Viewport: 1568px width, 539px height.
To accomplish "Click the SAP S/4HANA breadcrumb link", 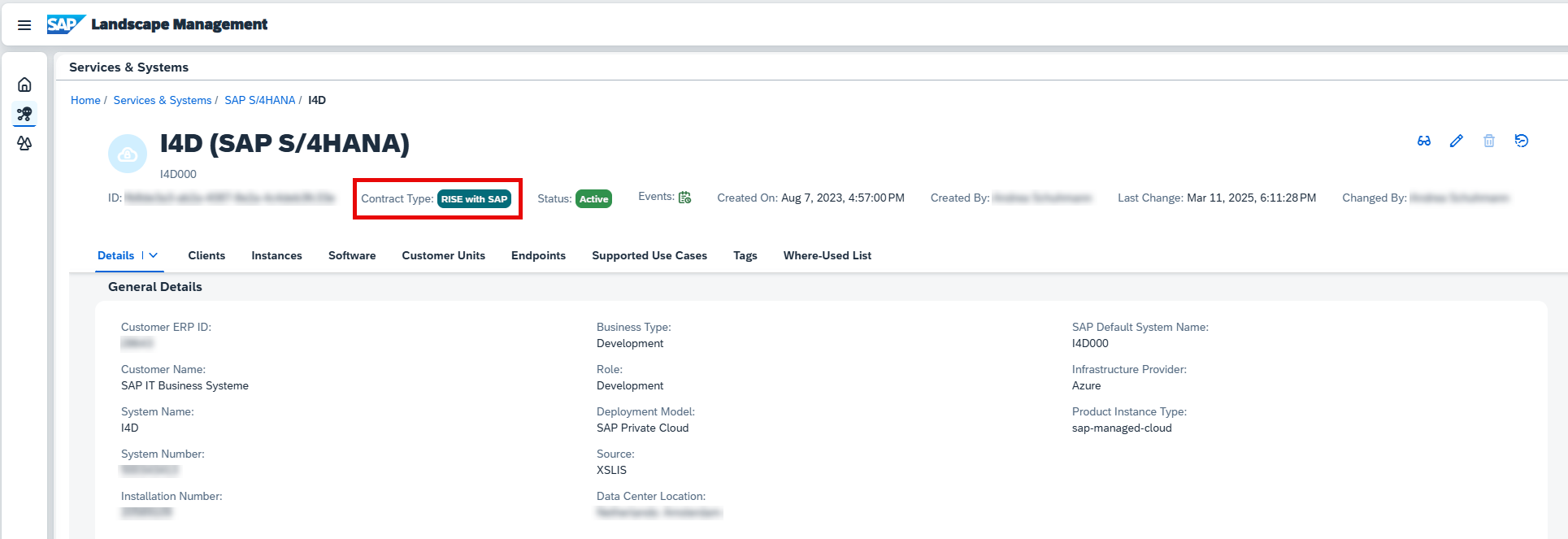I will (x=259, y=100).
